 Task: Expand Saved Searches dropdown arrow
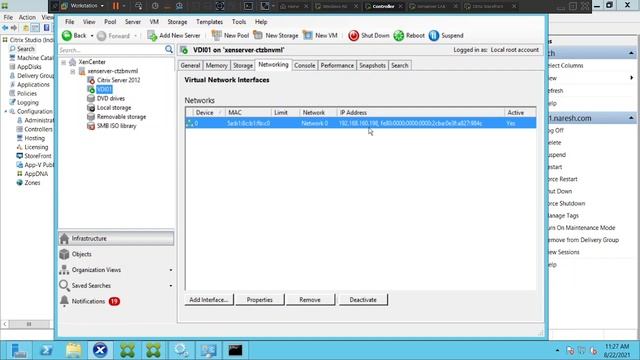pos(171,286)
